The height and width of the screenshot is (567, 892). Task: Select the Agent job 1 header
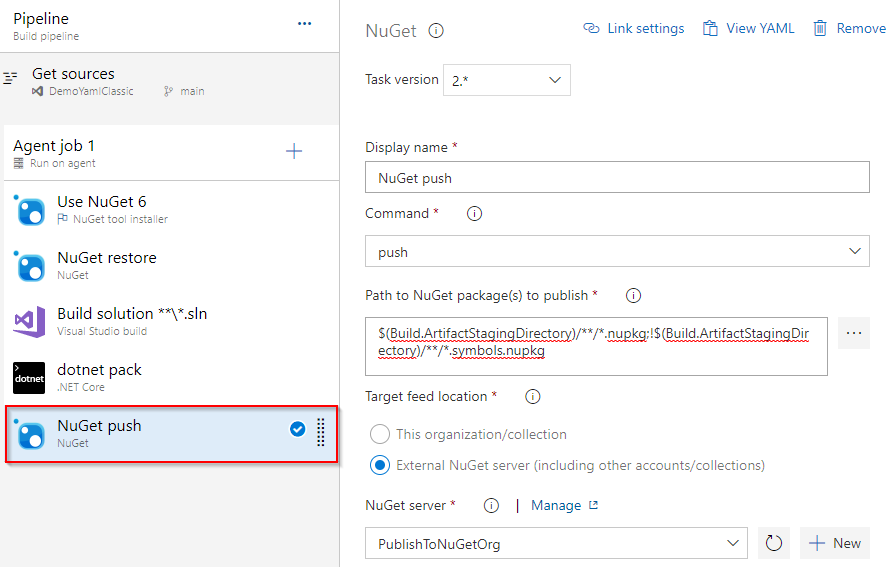[171, 152]
